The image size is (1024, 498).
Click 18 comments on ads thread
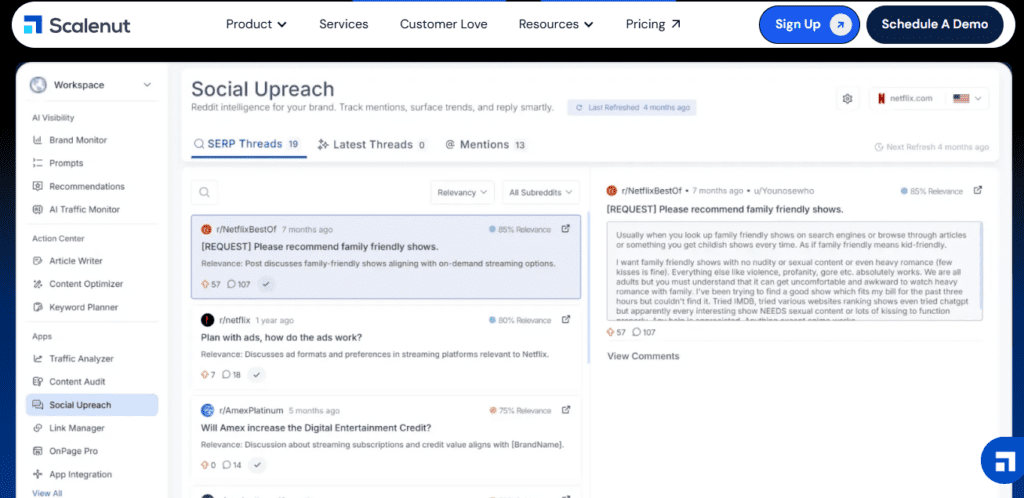[x=231, y=375]
